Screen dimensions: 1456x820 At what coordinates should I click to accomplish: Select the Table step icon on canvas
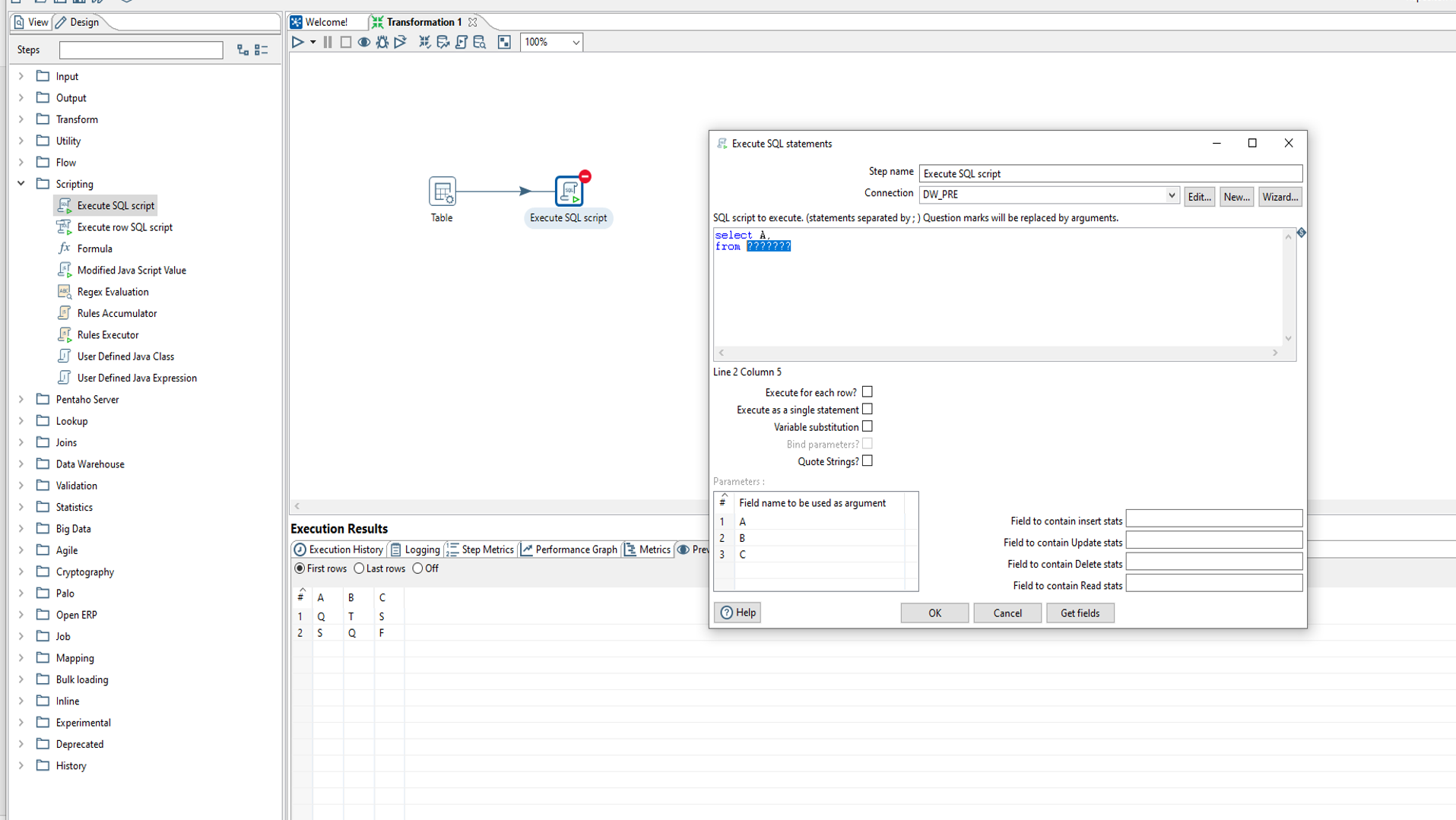[x=442, y=192]
